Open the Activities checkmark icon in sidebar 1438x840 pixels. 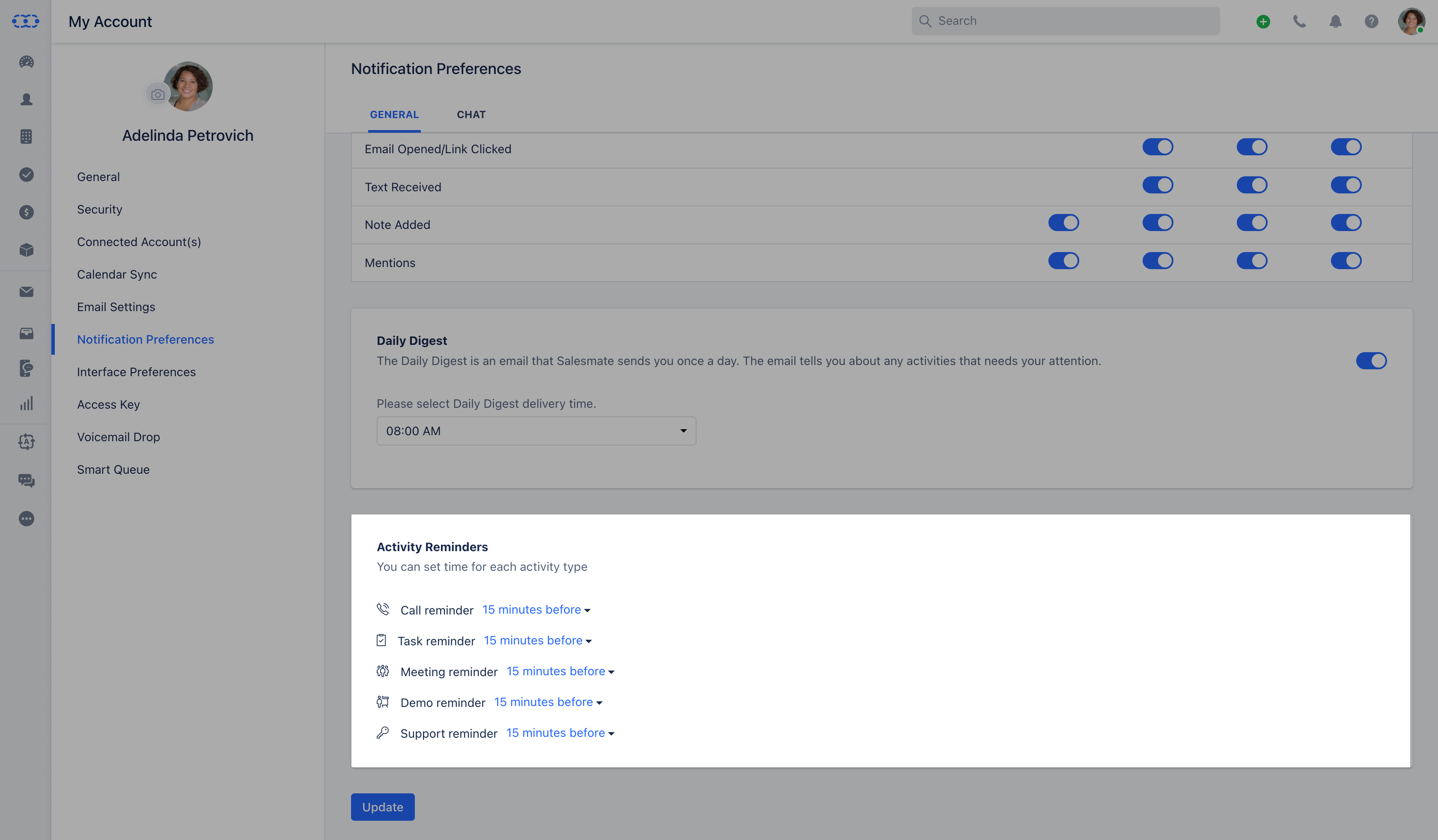[x=26, y=175]
